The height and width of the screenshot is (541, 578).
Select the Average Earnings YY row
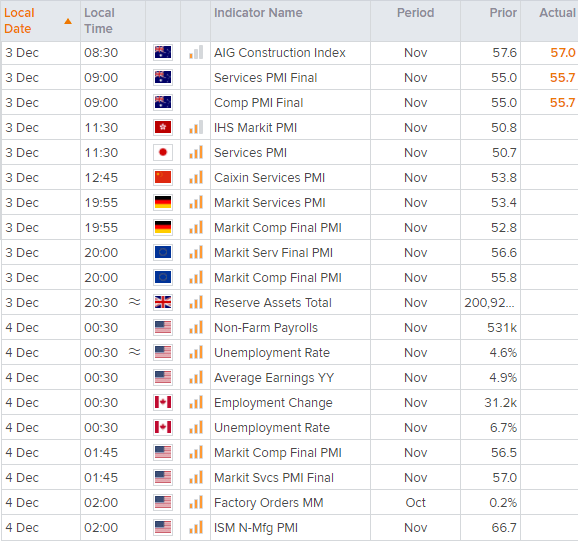coord(289,377)
